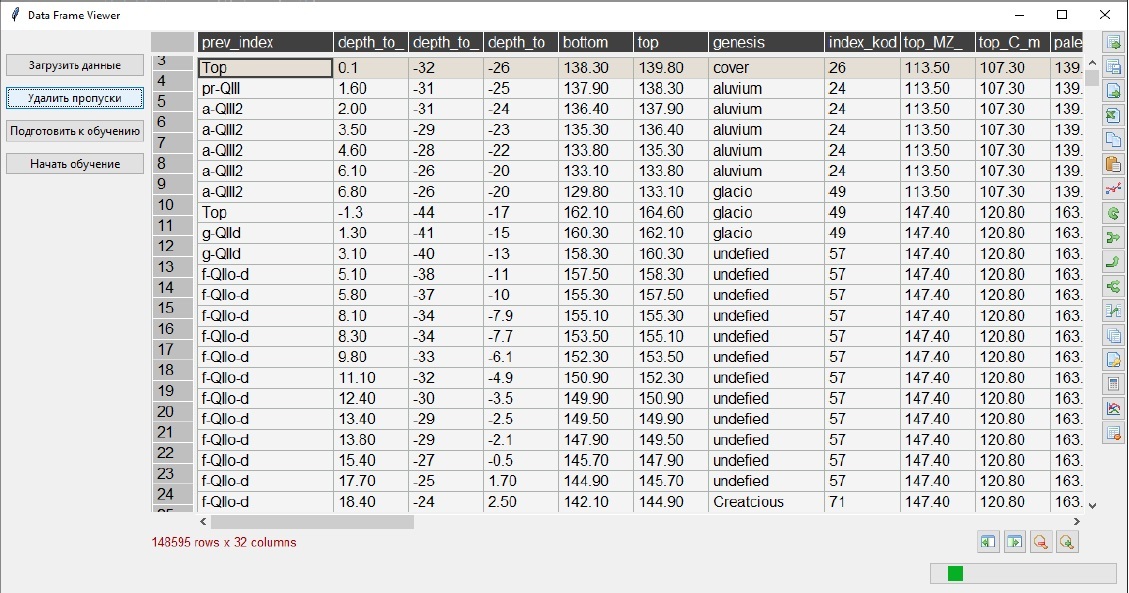Start training with 'Начать обучение' button
This screenshot has height=593, width=1129.
[75, 164]
